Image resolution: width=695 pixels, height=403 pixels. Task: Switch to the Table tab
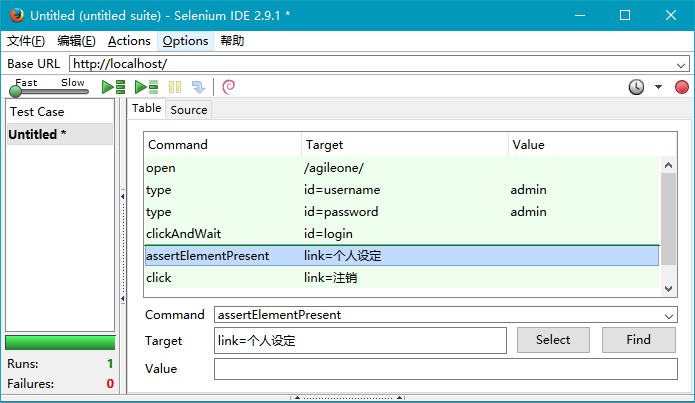[146, 108]
